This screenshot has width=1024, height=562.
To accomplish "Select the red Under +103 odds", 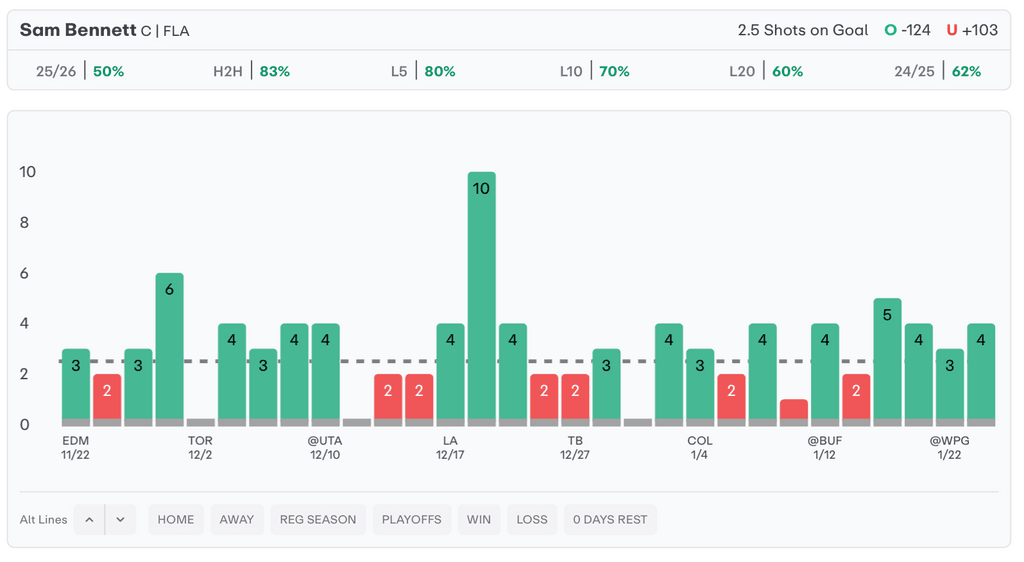I will point(972,30).
